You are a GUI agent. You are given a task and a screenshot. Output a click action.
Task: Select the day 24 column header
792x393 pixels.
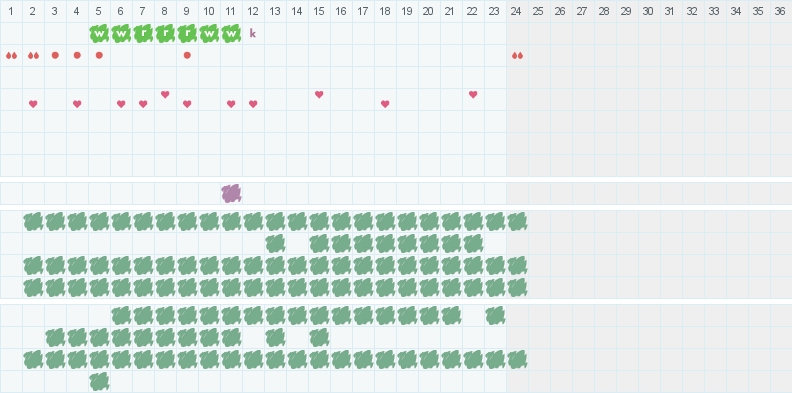pos(516,12)
